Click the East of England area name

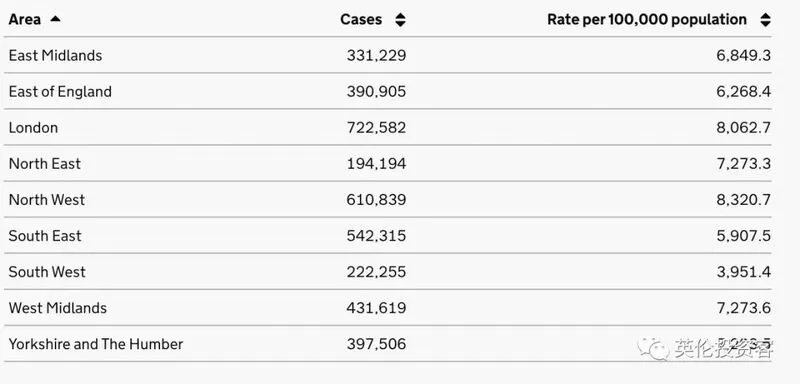click(60, 91)
